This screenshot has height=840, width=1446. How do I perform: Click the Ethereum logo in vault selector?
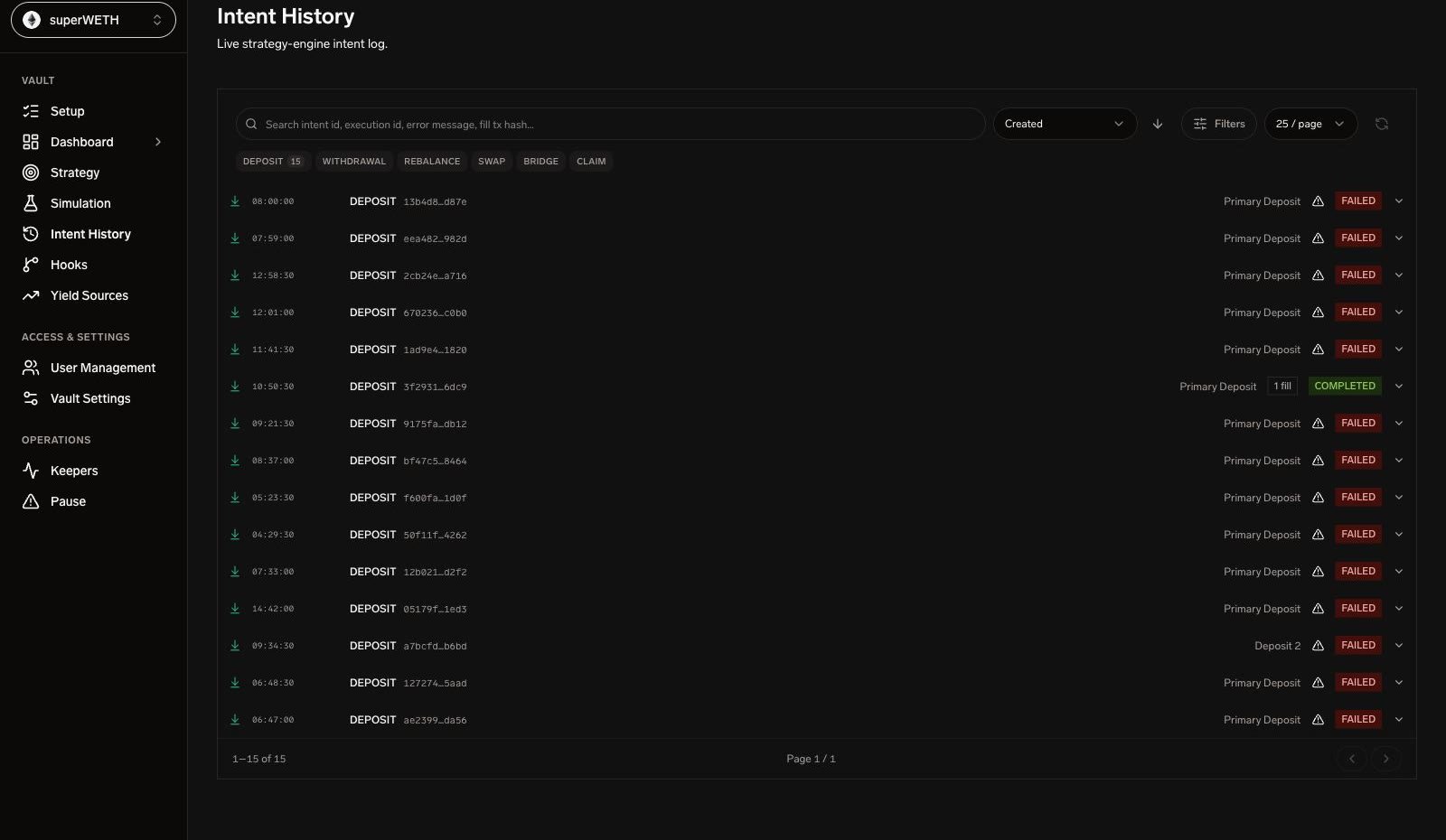click(32, 20)
